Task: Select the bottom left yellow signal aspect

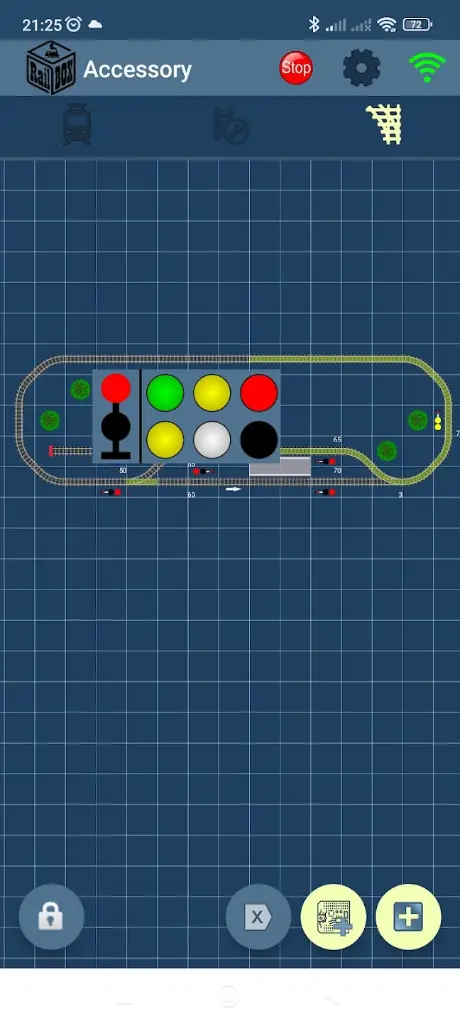Action: 165,440
